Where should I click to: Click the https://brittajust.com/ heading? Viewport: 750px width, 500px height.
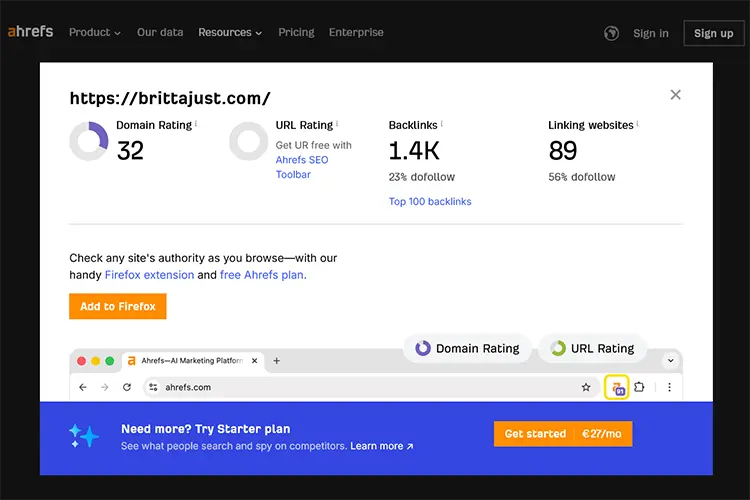170,98
